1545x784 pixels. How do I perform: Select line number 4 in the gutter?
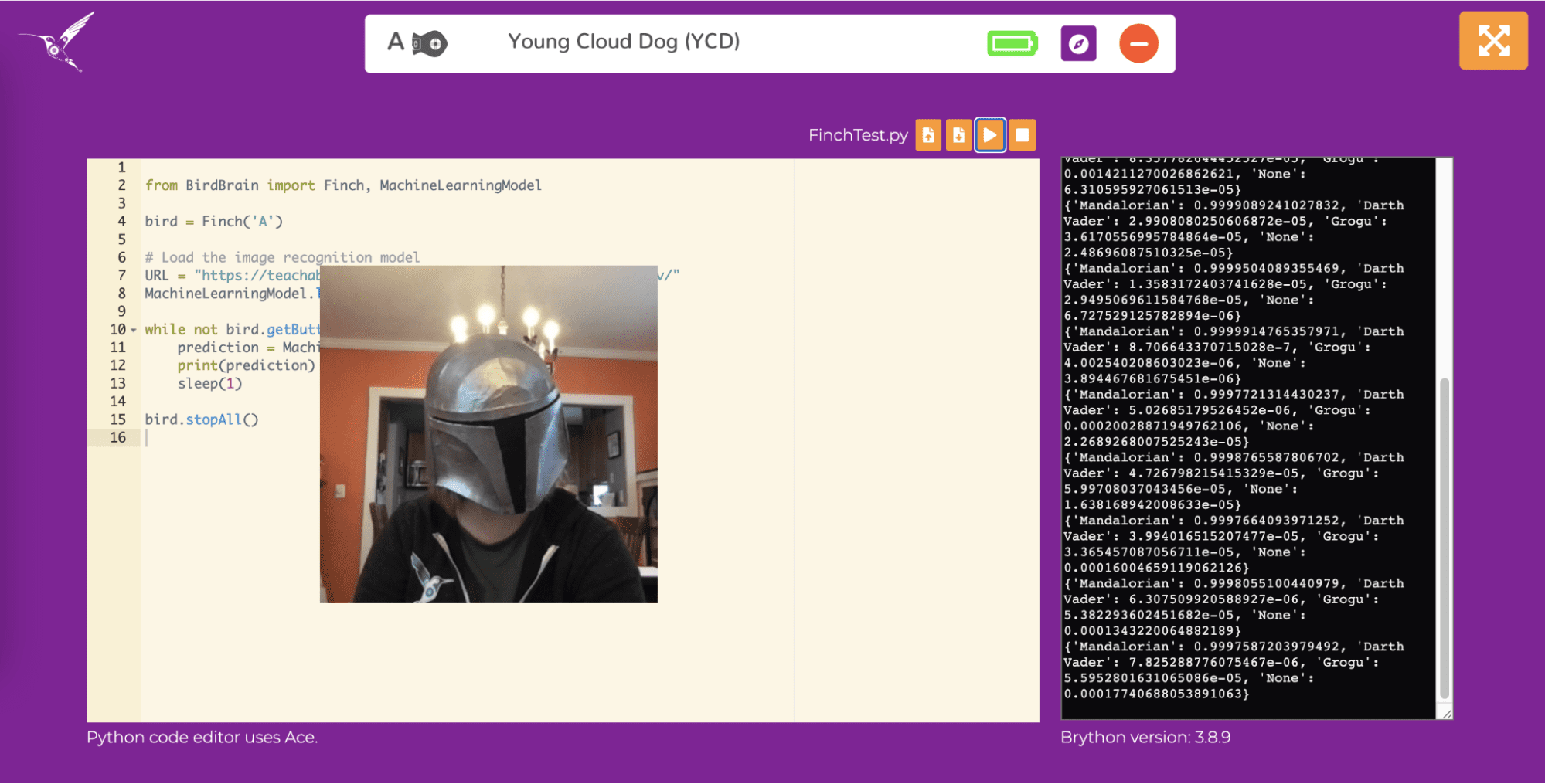coord(121,222)
